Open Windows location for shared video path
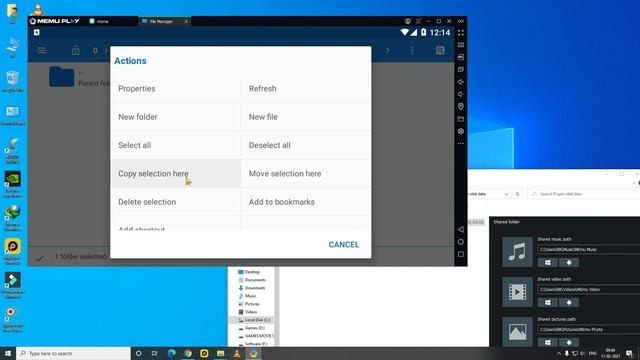The height and width of the screenshot is (360, 640). click(548, 302)
